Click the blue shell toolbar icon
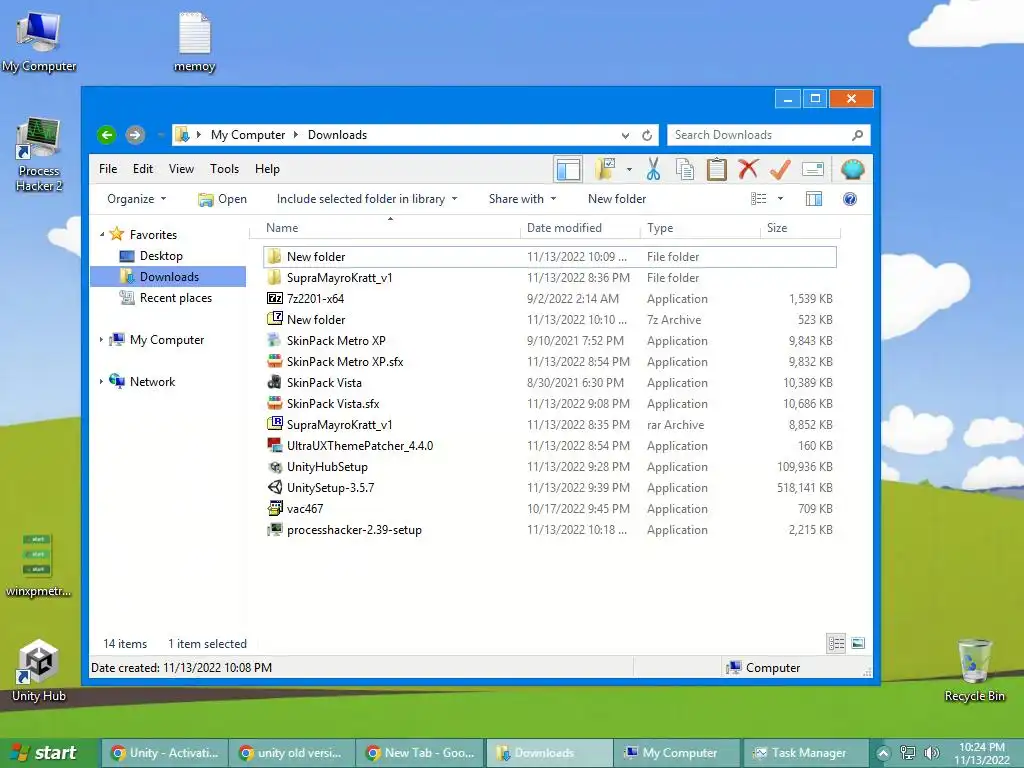This screenshot has height=768, width=1024. [852, 169]
